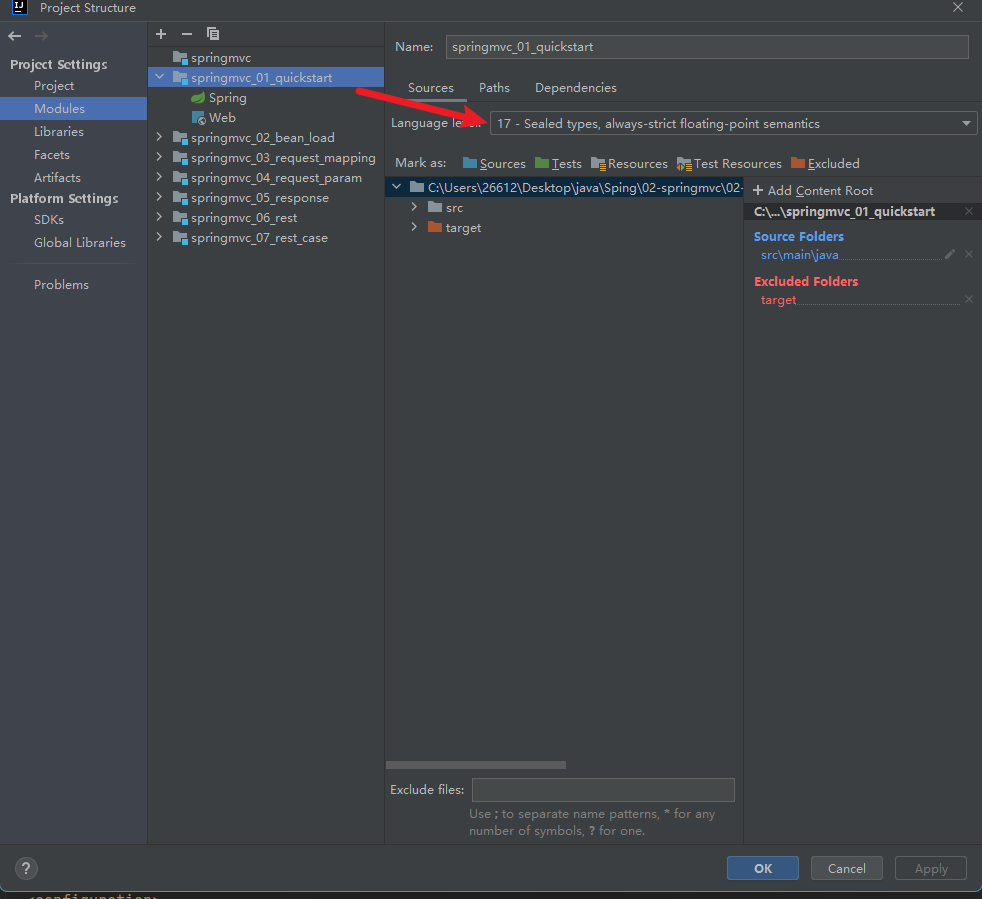Screen dimensions: 982x899
Task: Mark folder as Excluded
Action: tap(825, 164)
